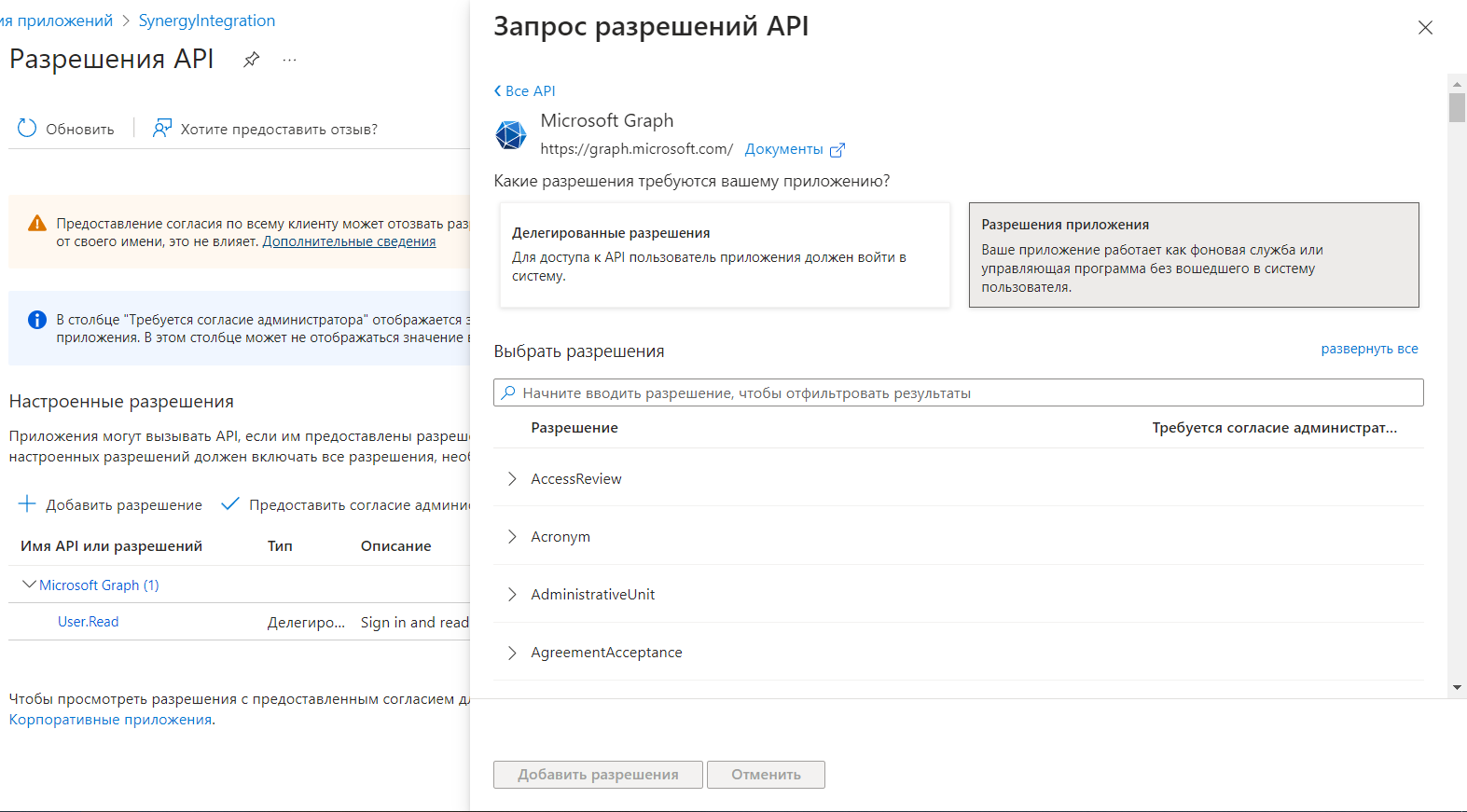Open SynergyIntegration breadcrumb

pyautogui.click(x=207, y=21)
